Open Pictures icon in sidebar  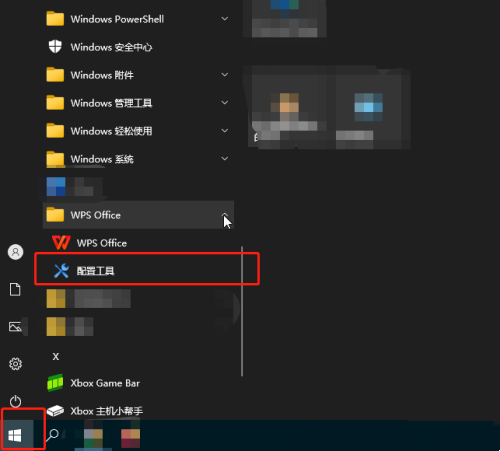(x=15, y=326)
